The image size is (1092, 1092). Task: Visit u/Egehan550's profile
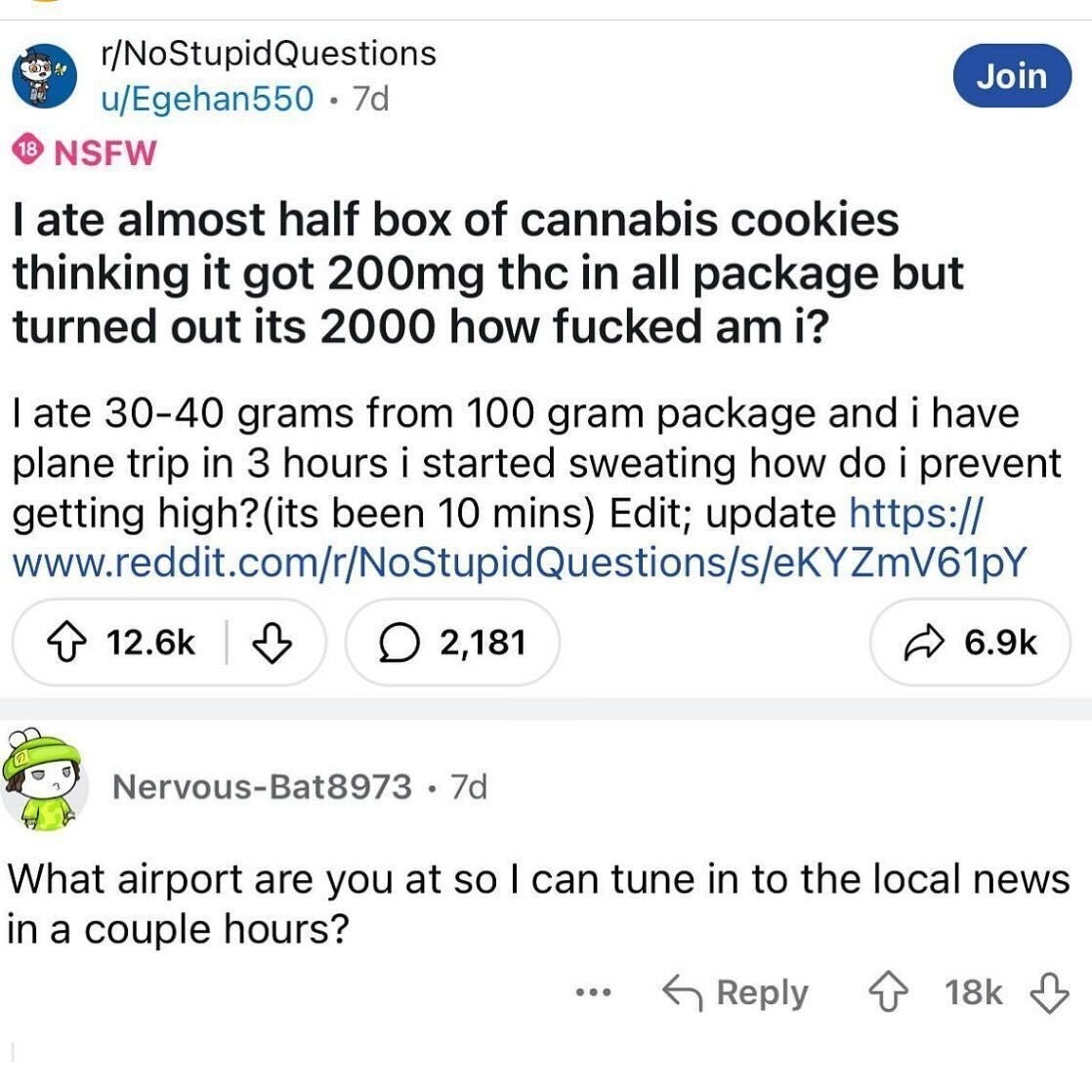pyautogui.click(x=207, y=98)
